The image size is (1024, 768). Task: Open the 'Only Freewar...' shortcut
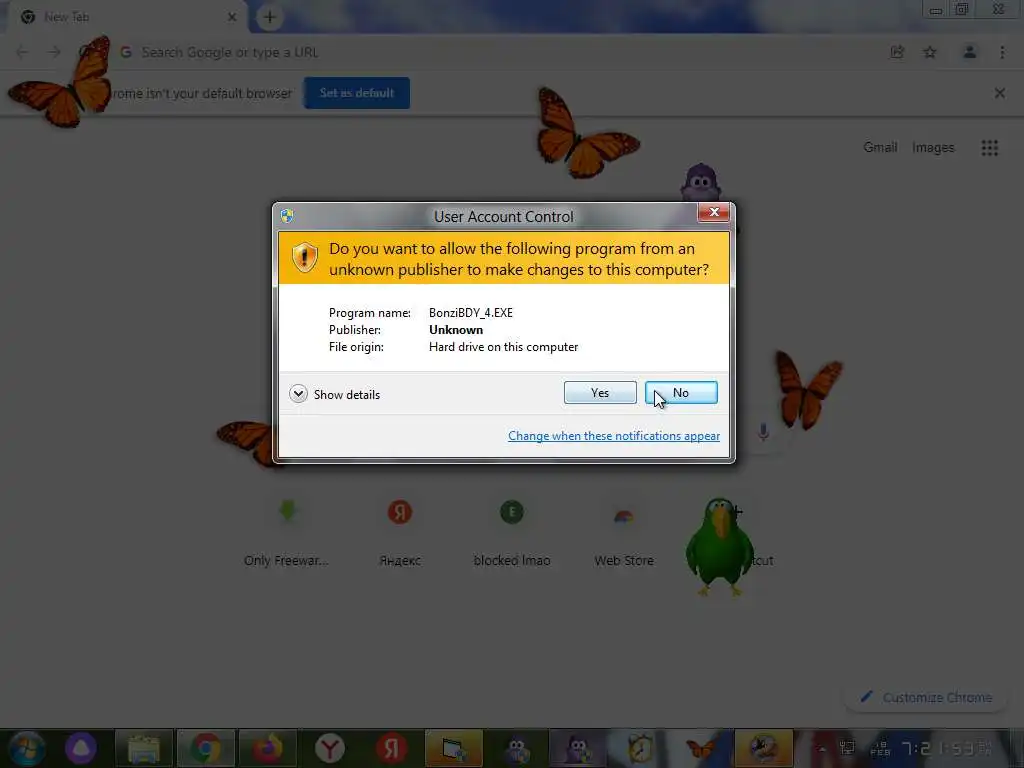tap(287, 532)
